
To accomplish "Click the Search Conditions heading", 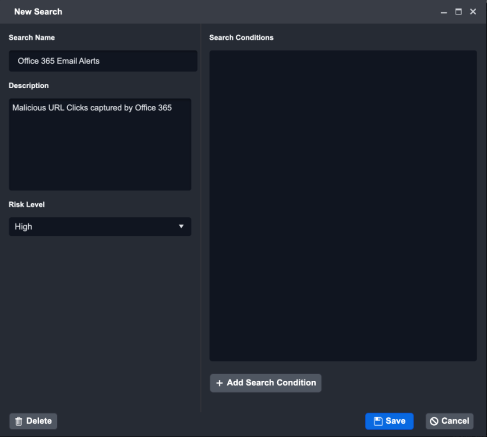I will (x=241, y=38).
